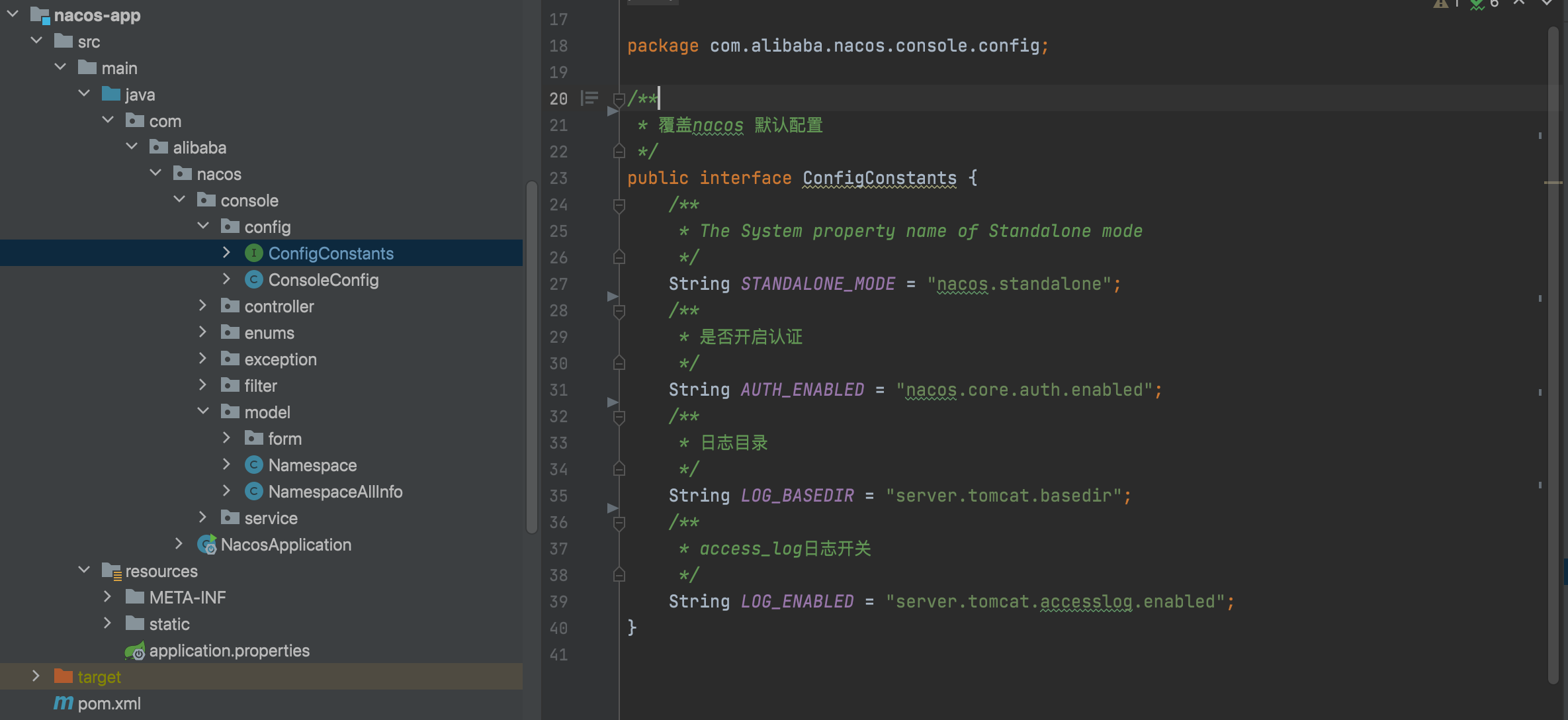The image size is (1568, 720).
Task: Select the ConfigConstants interface icon
Action: [x=254, y=253]
